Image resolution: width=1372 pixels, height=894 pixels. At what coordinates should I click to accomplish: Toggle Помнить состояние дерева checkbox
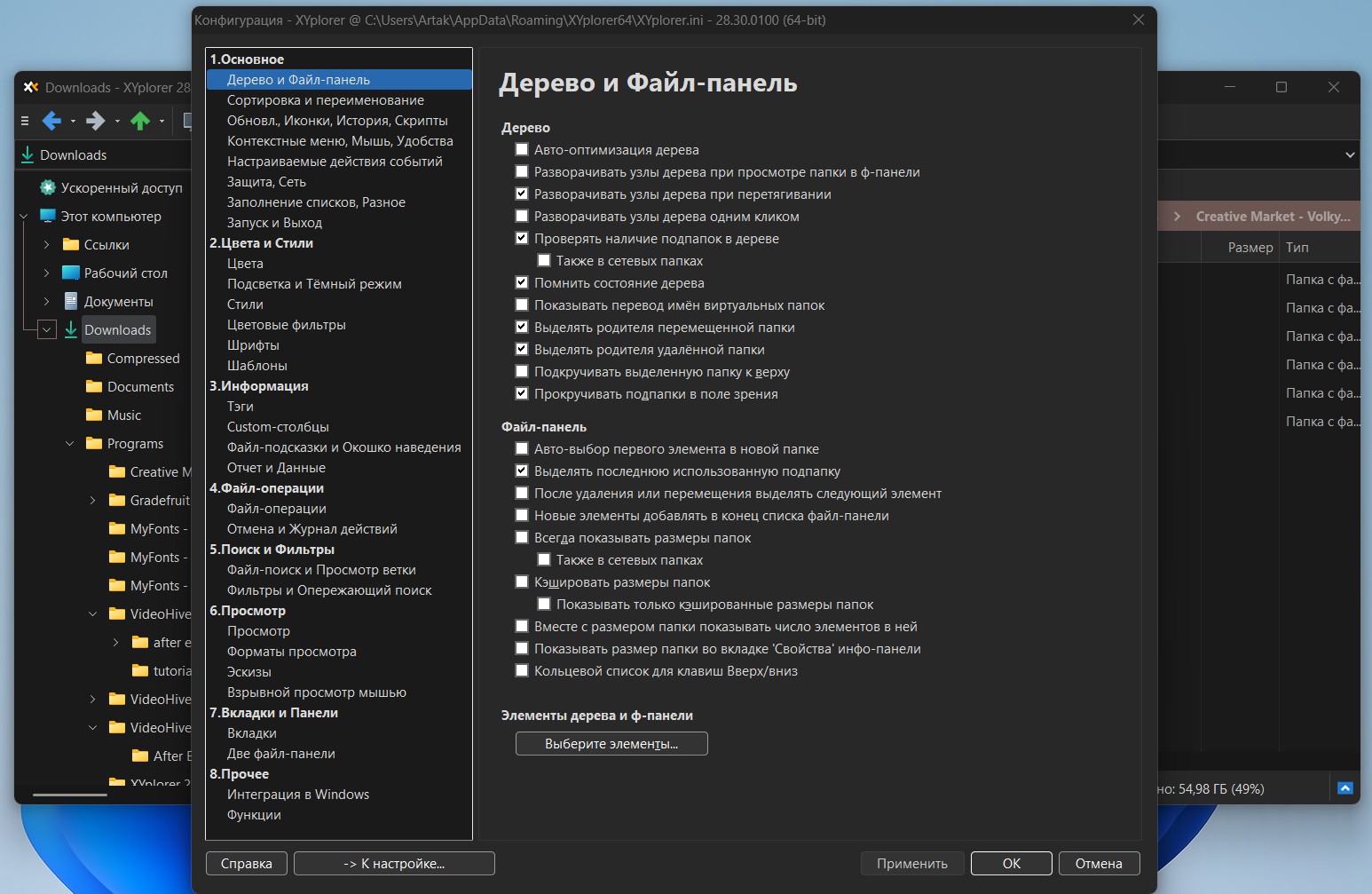(522, 282)
